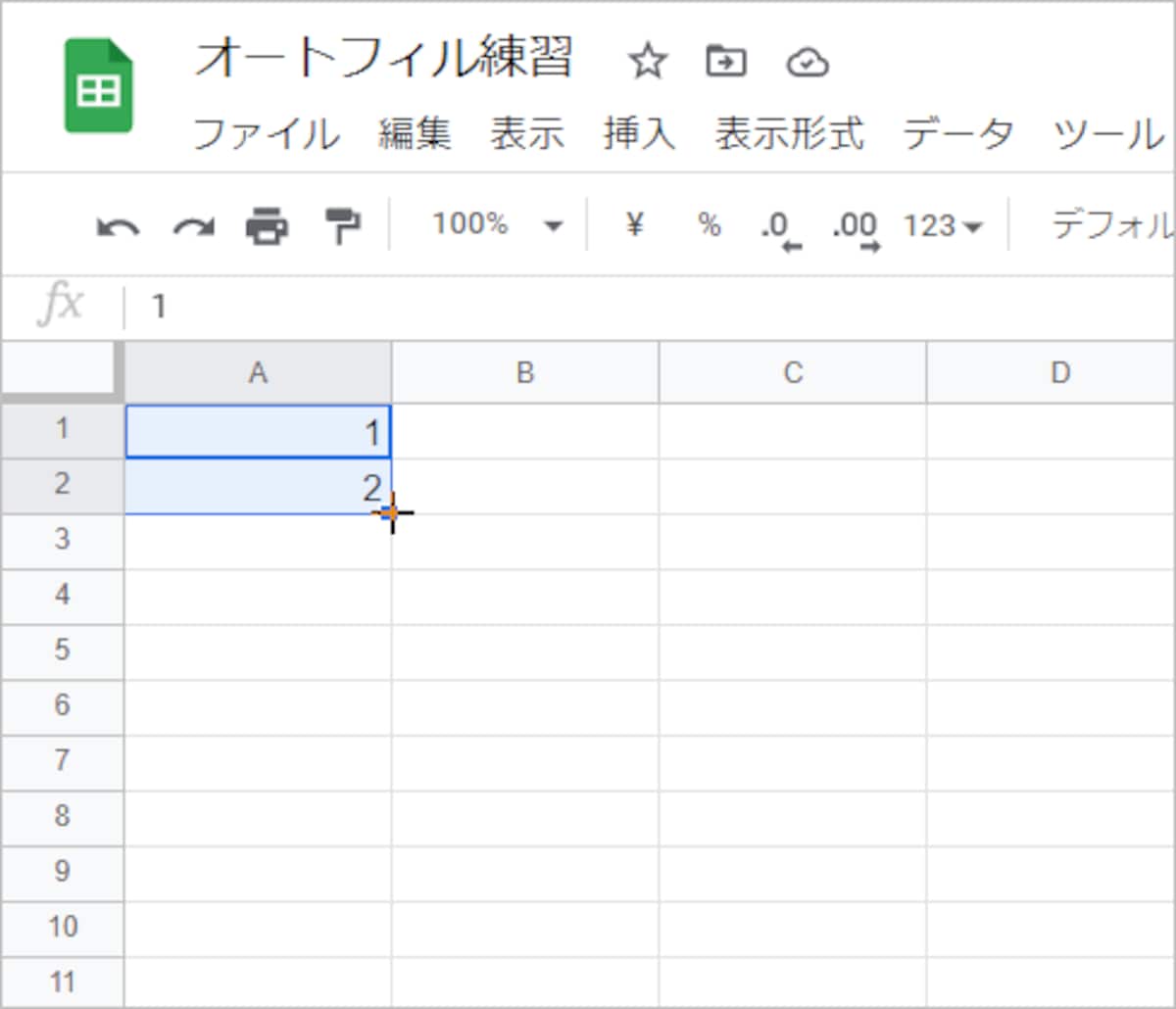This screenshot has width=1176, height=1009.
Task: Select column C header
Action: point(793,372)
